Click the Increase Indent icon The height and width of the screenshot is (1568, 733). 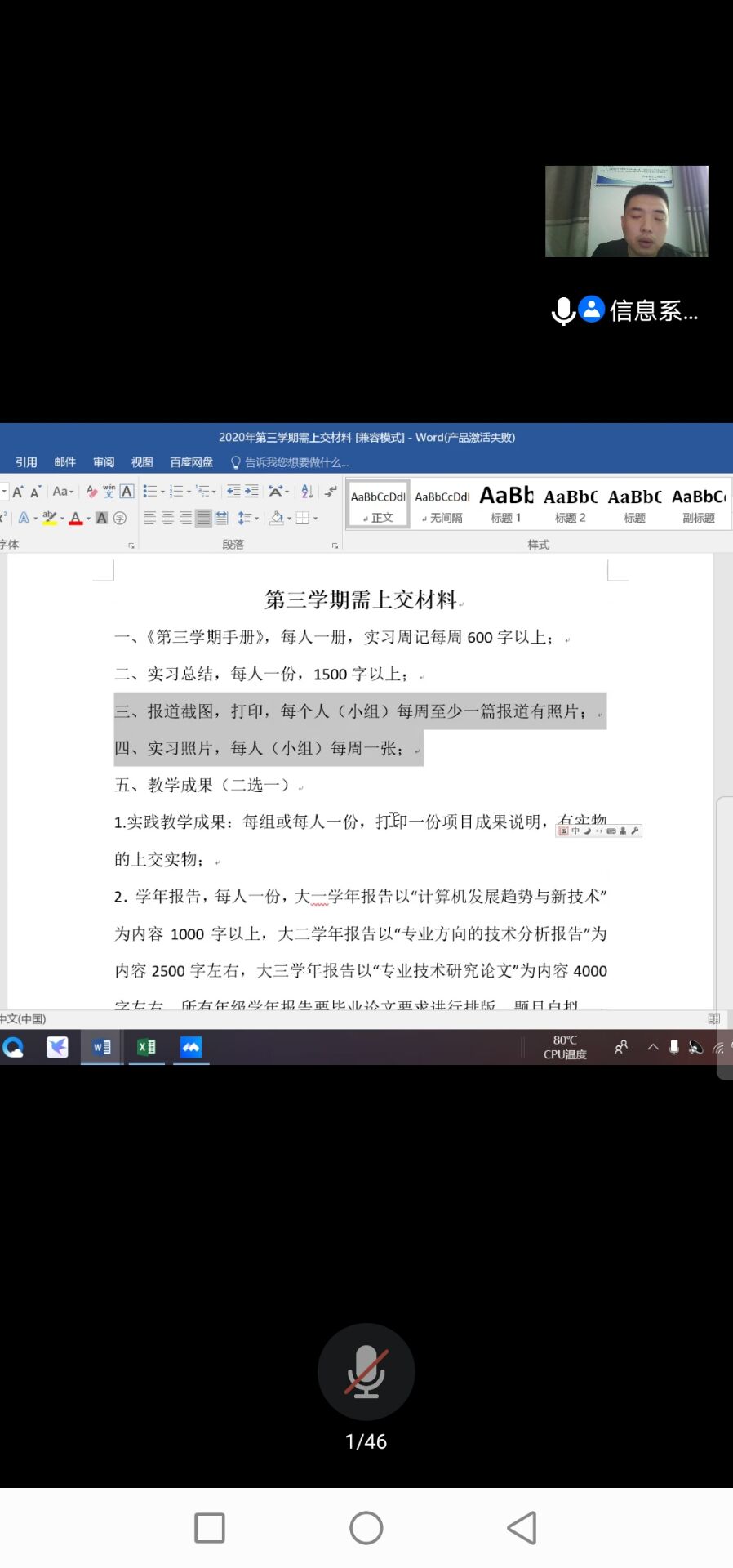[x=251, y=492]
